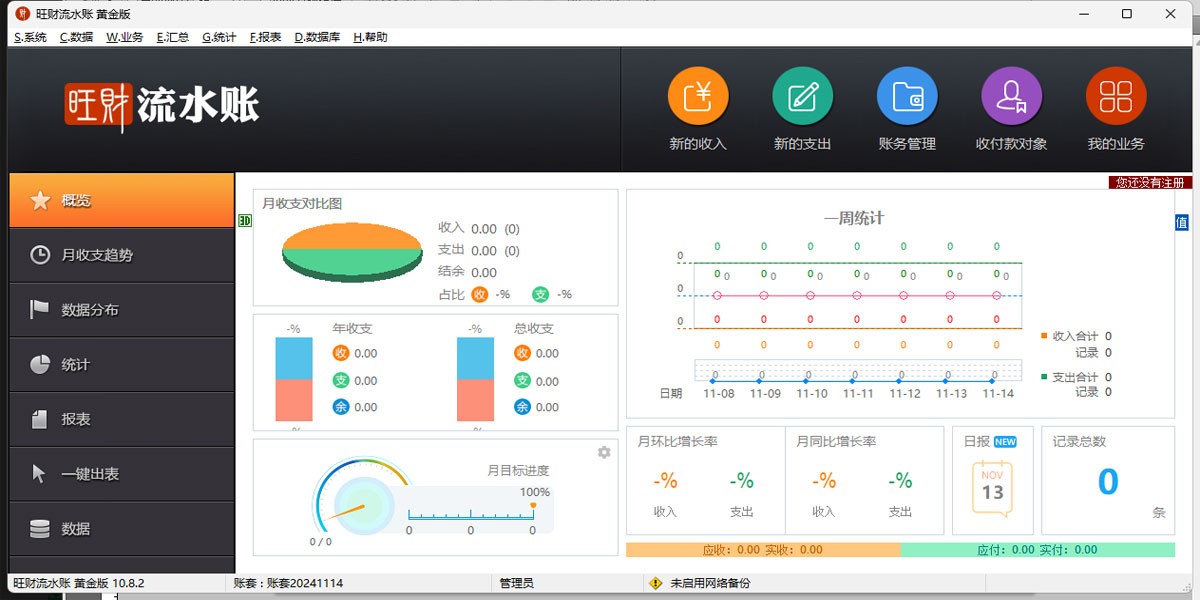Screen dimensions: 1200x600
Task: Click the pie-chart icon beside sidebar 统计
Action: click(x=40, y=364)
